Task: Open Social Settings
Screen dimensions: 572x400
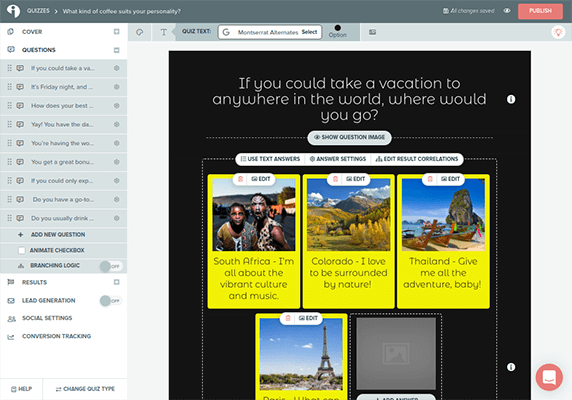Action: coord(47,318)
